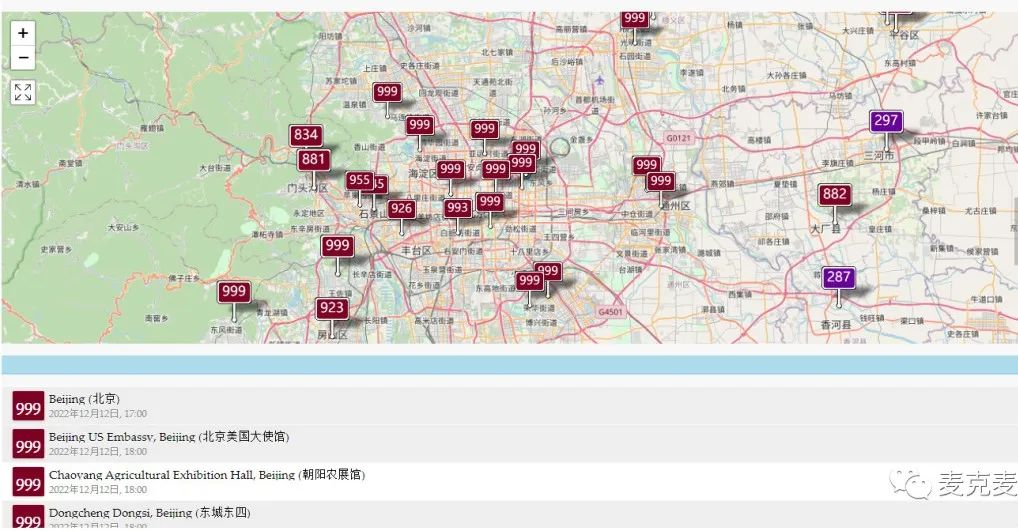
Task: Toggle fullscreen map view
Action: click(23, 93)
